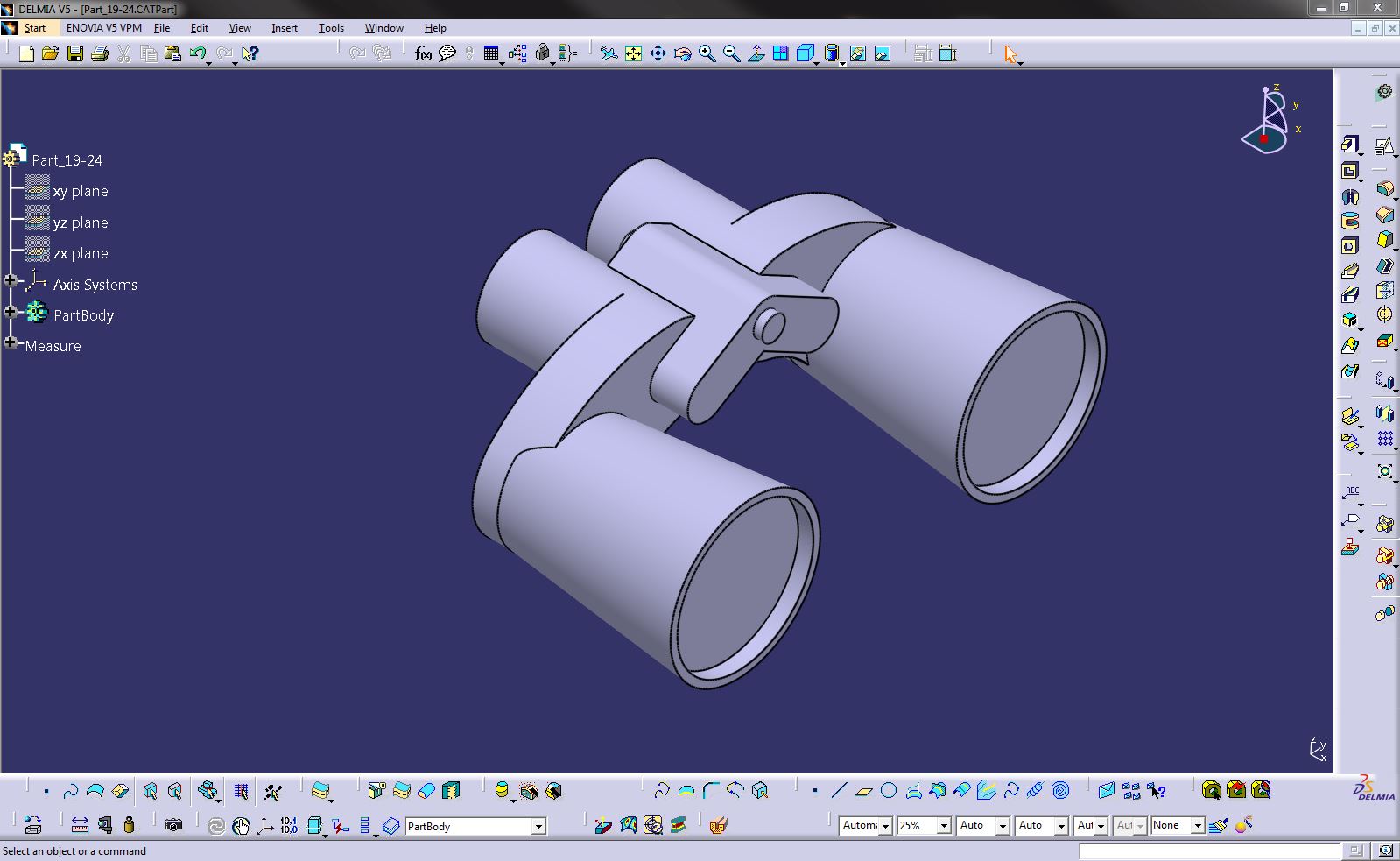Open the shading render style cylinder icon
This screenshot has width=1400, height=861.
pyautogui.click(x=832, y=54)
